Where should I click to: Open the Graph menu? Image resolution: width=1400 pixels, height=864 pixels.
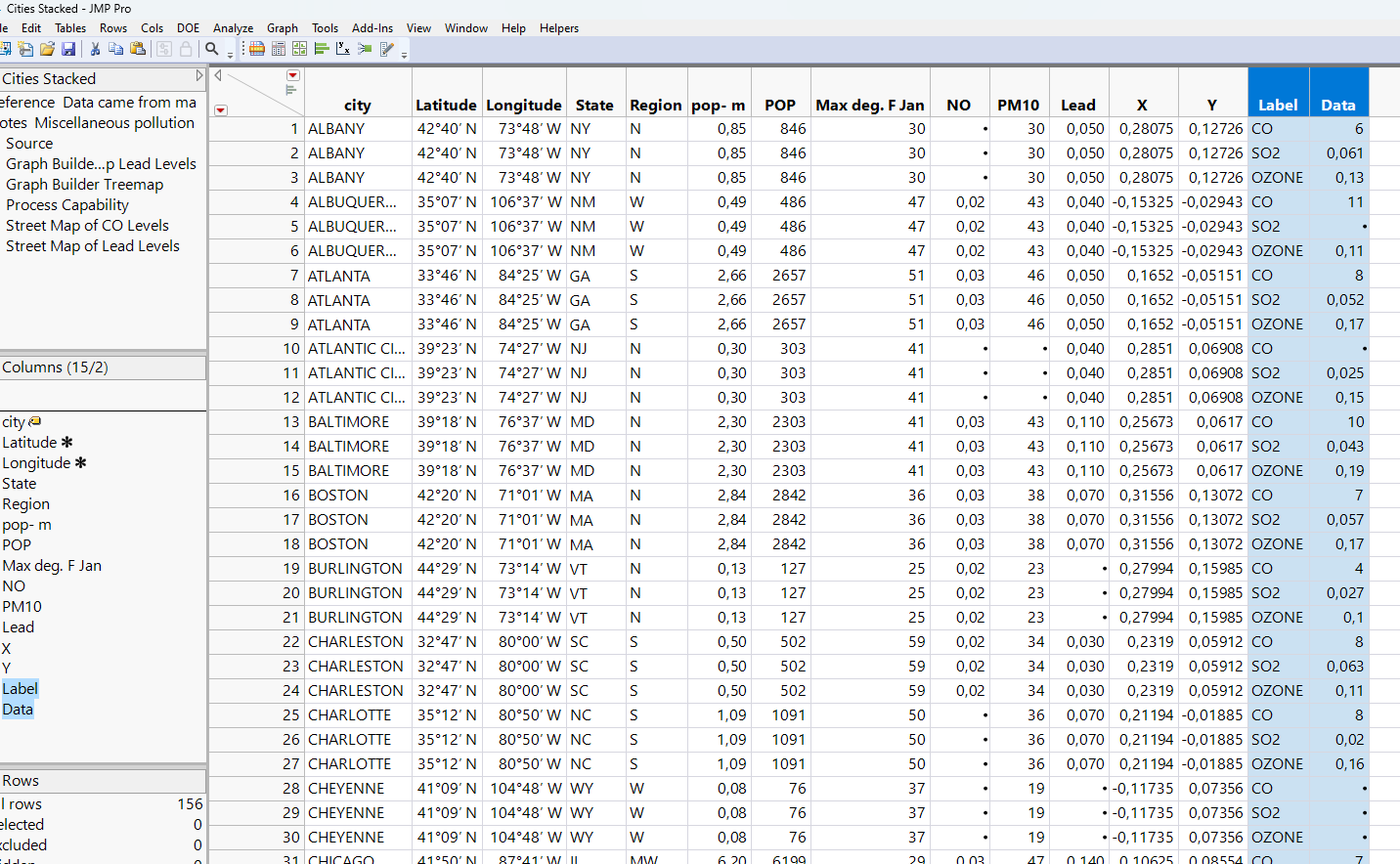pos(282,28)
